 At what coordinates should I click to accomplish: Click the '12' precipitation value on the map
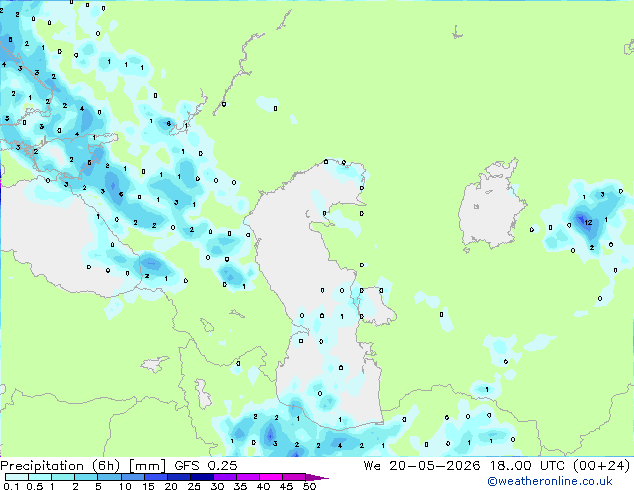(588, 222)
